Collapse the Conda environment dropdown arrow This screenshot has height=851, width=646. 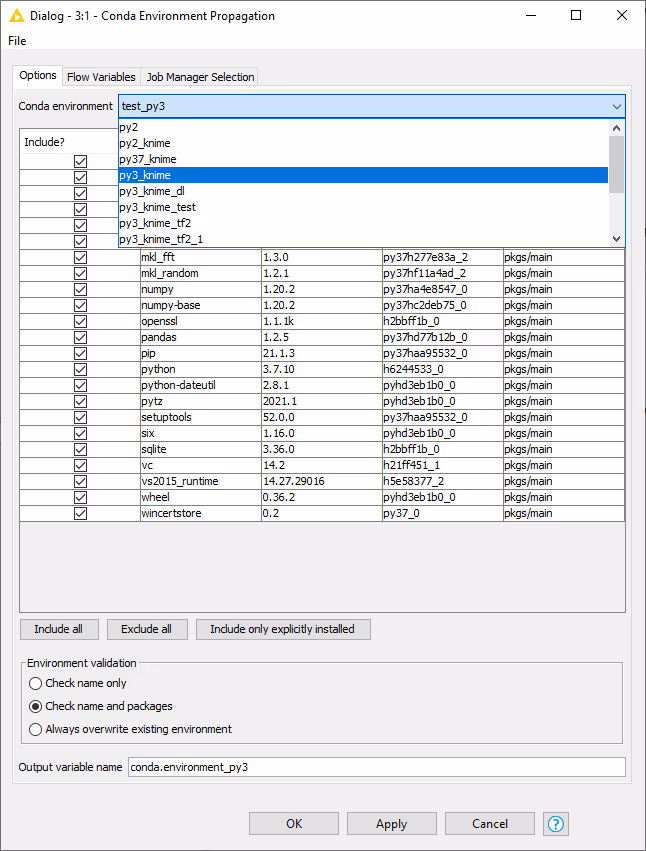615,106
